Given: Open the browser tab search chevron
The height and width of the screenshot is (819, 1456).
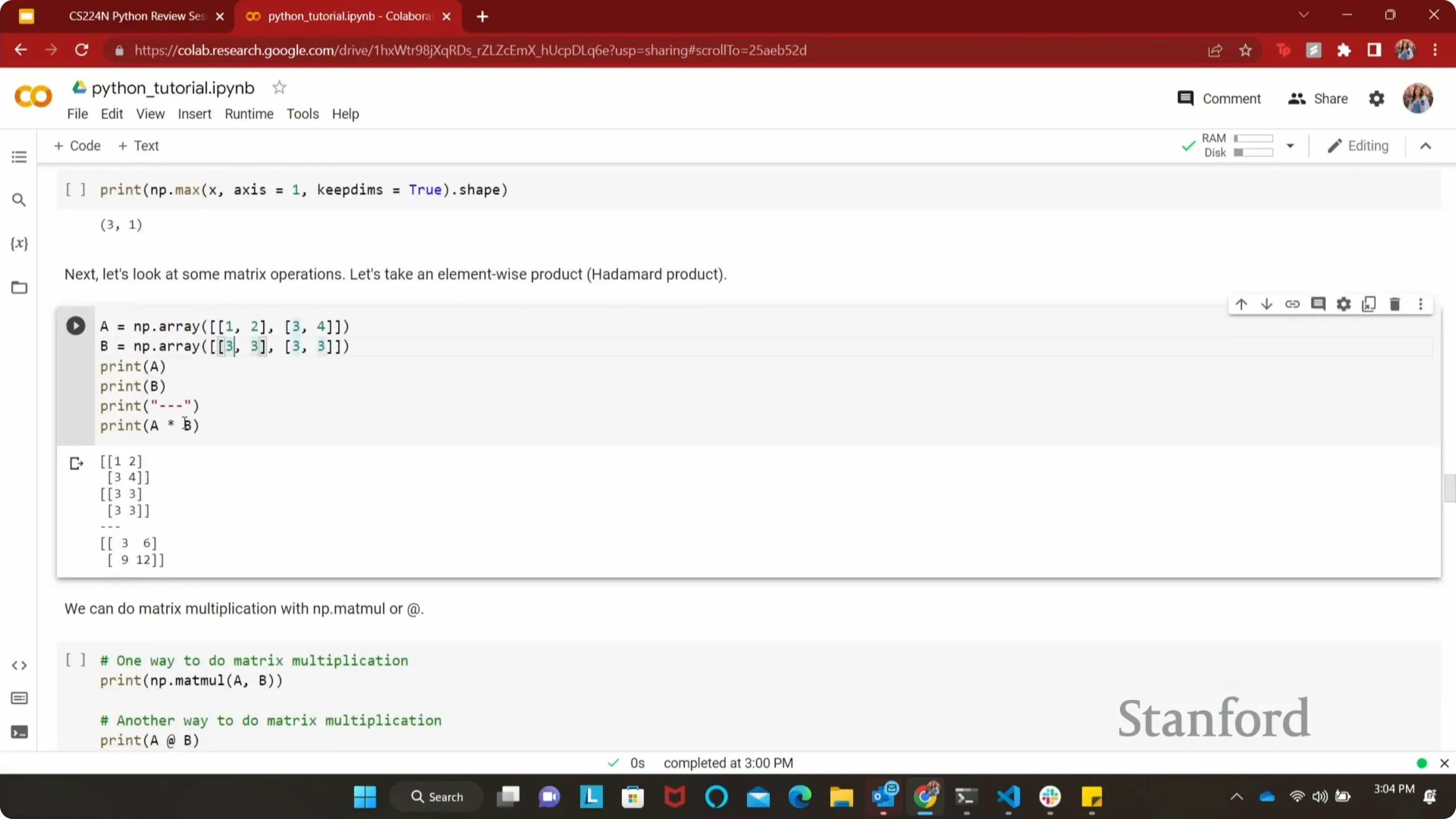Looking at the screenshot, I should (1304, 15).
